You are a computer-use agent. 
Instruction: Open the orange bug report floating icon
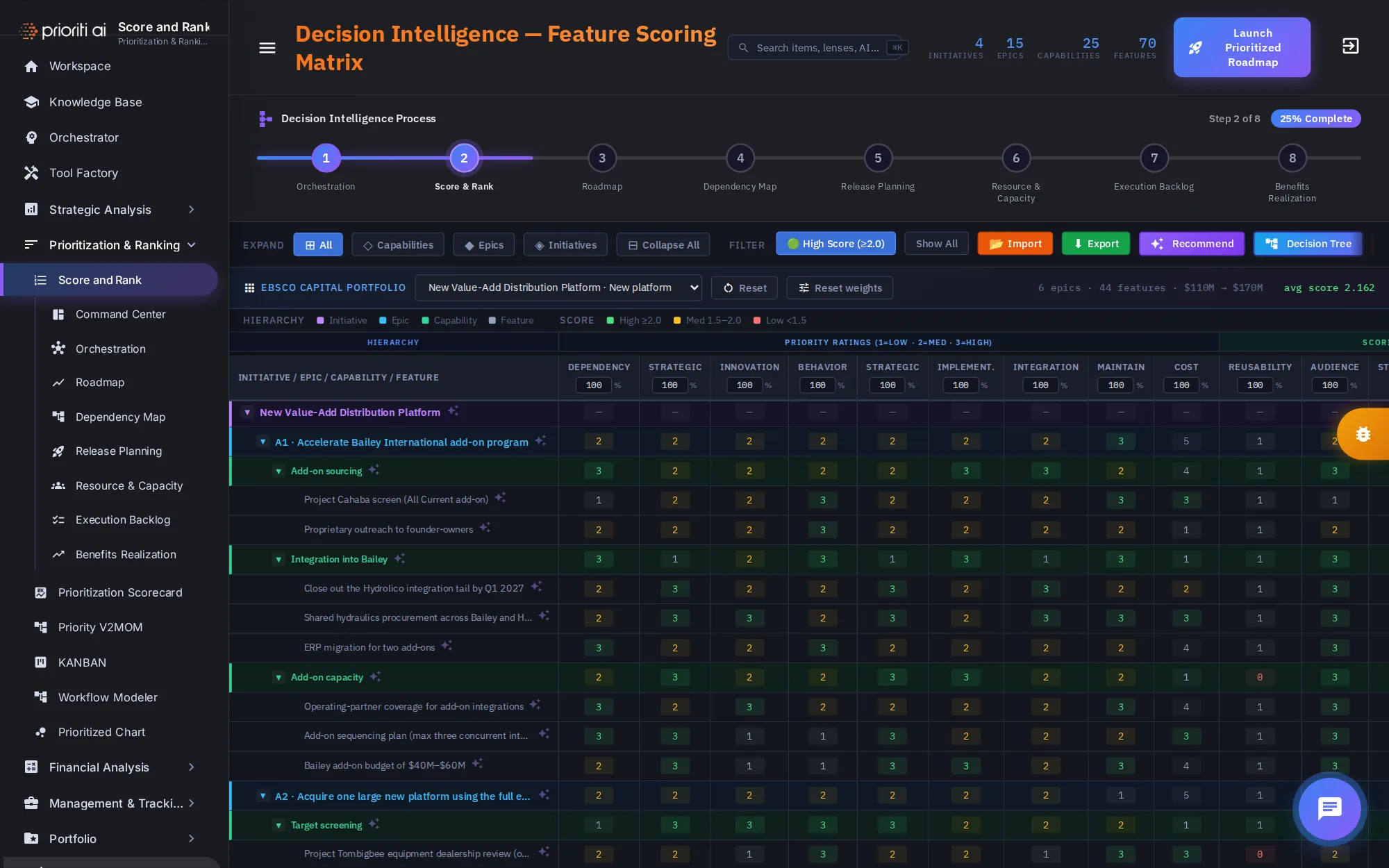[1363, 434]
